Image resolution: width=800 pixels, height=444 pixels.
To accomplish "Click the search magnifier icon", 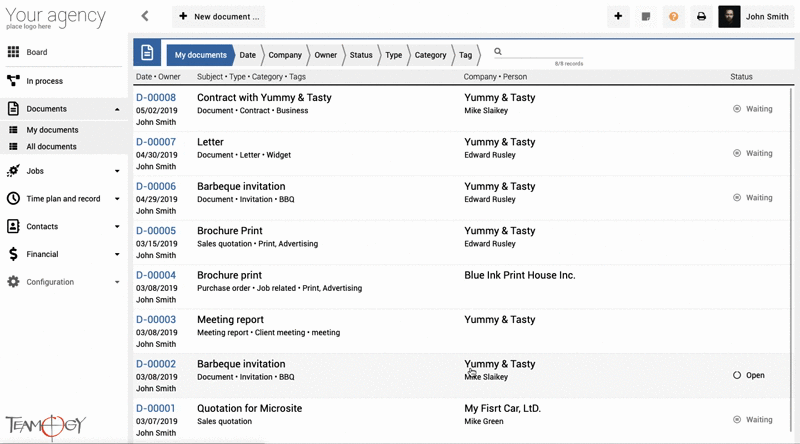I will (498, 51).
